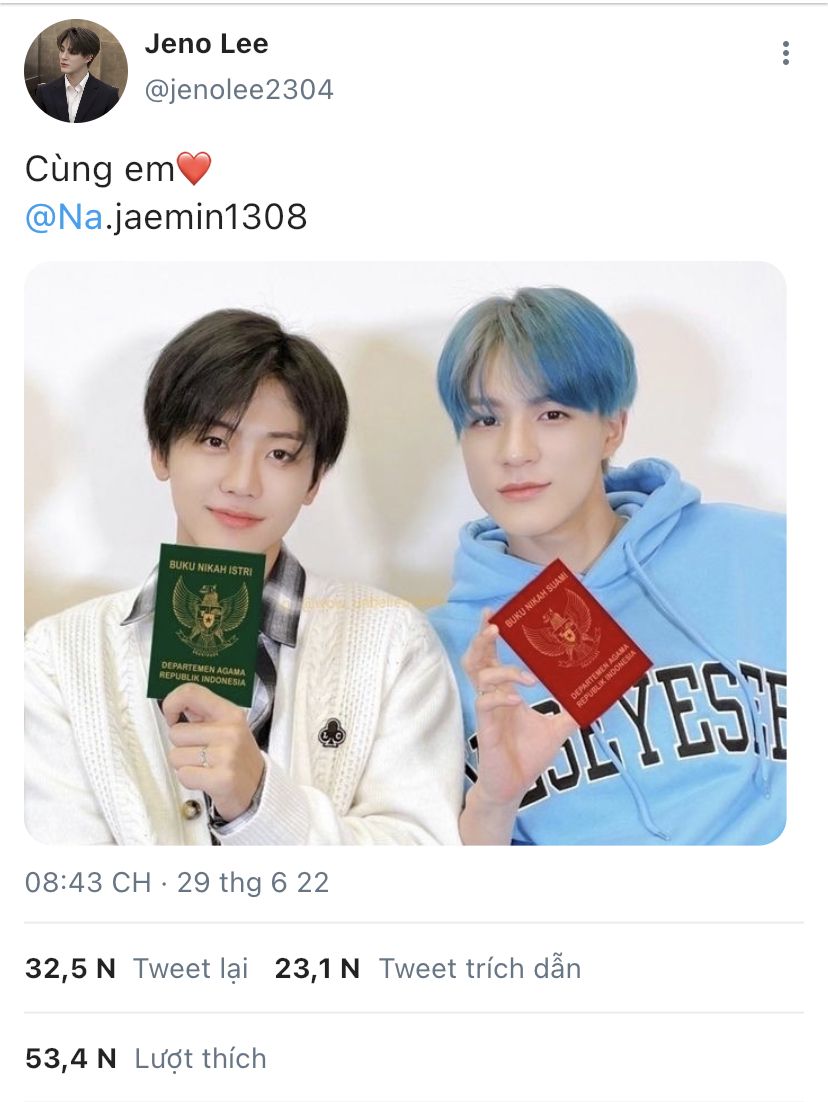Click the green Buku Nikah Istri booklet
This screenshot has height=1102, width=828.
pyautogui.click(x=205, y=623)
